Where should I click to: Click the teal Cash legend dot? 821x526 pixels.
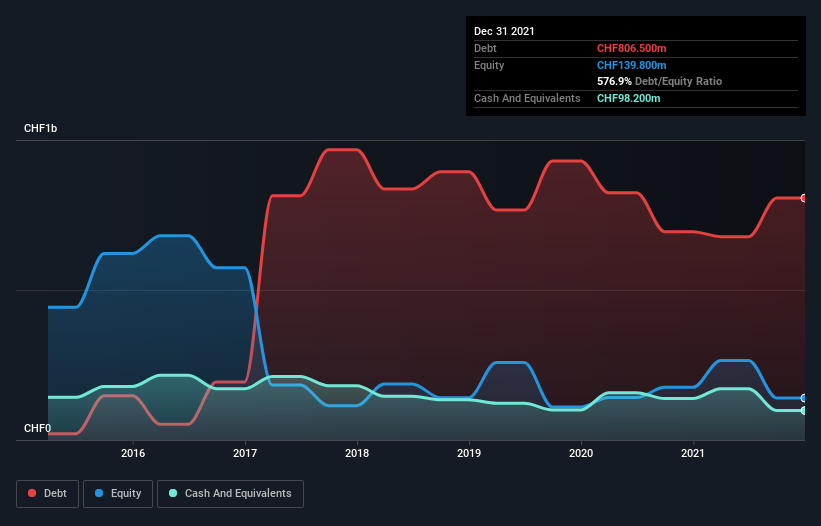173,493
